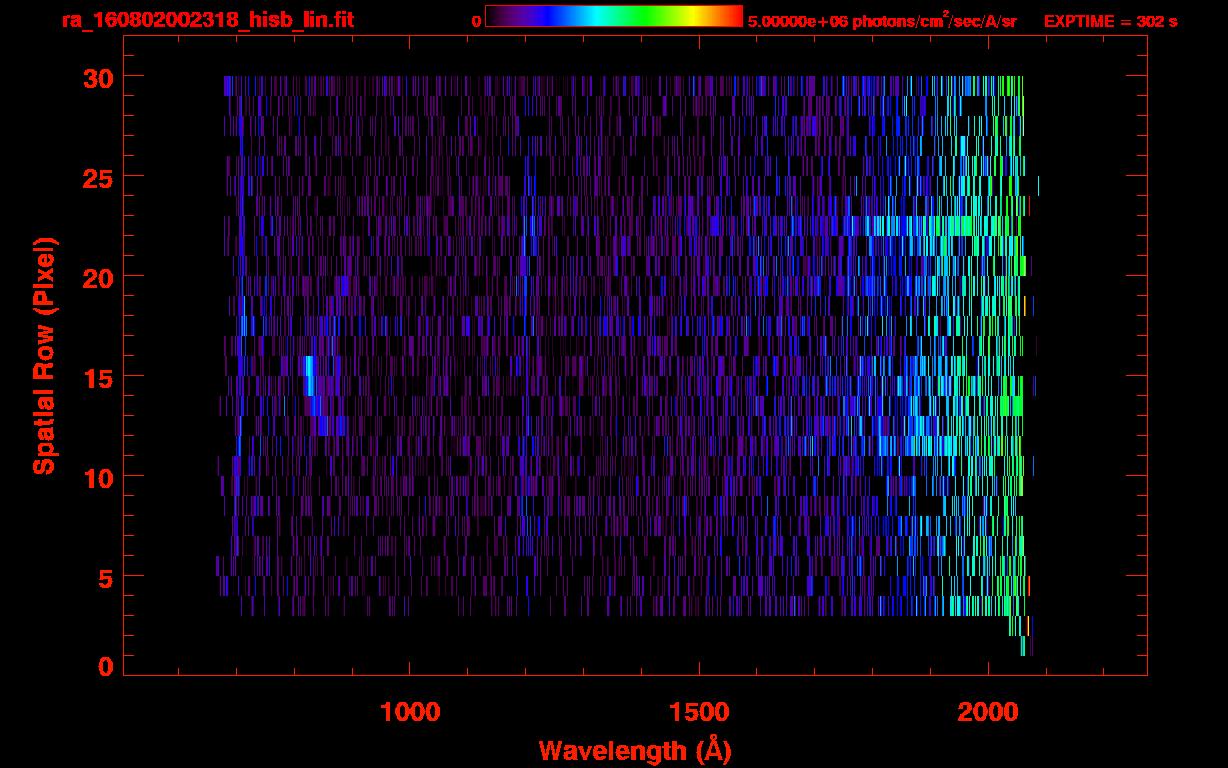Click the filename ra_160802002318_hisb_lin.fit title

(x=208, y=20)
